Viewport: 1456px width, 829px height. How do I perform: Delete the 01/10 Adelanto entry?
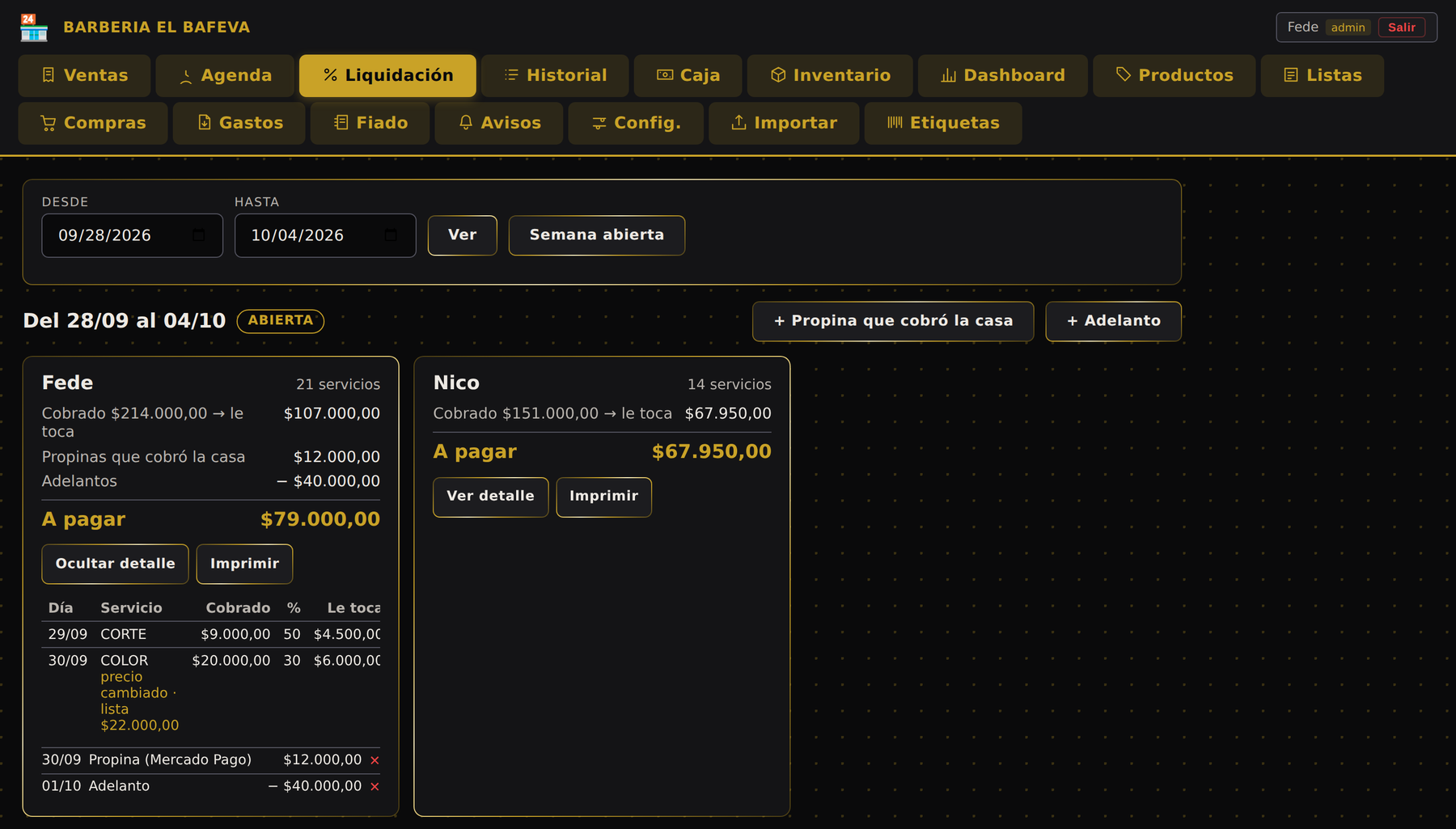(x=375, y=786)
